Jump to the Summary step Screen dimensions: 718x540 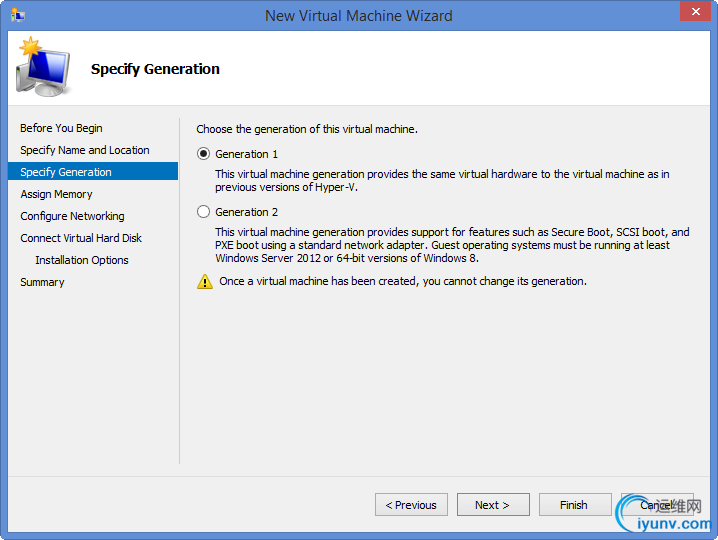42,282
